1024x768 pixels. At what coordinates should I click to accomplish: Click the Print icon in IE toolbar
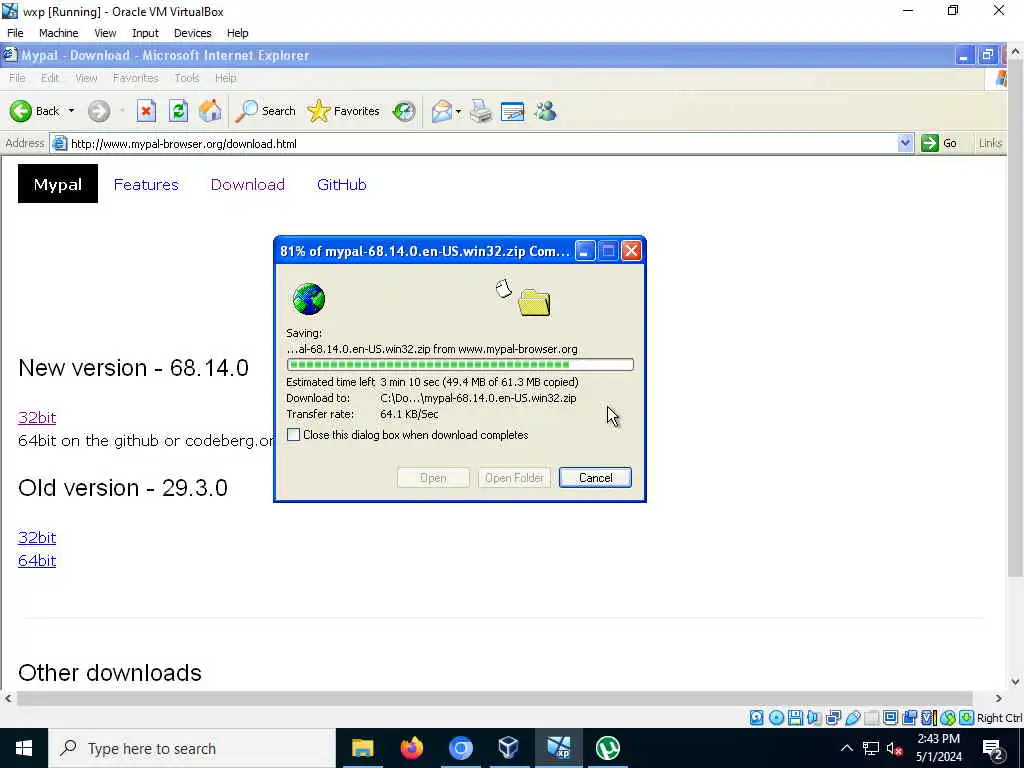click(x=481, y=111)
